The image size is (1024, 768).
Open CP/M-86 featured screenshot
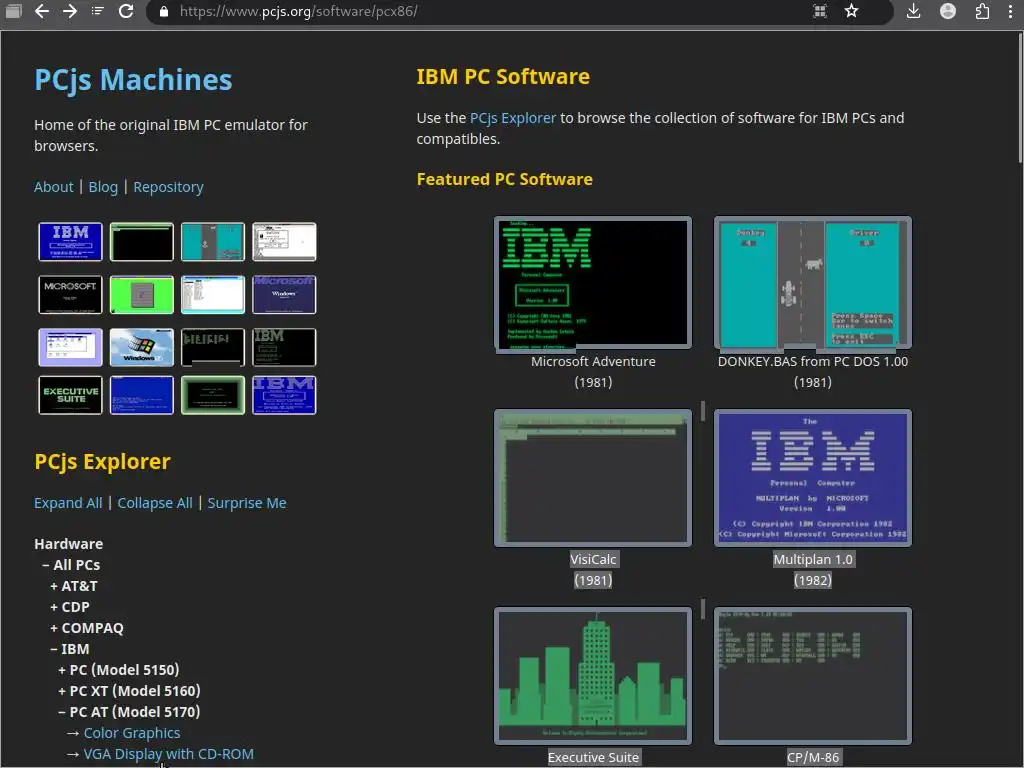click(812, 676)
